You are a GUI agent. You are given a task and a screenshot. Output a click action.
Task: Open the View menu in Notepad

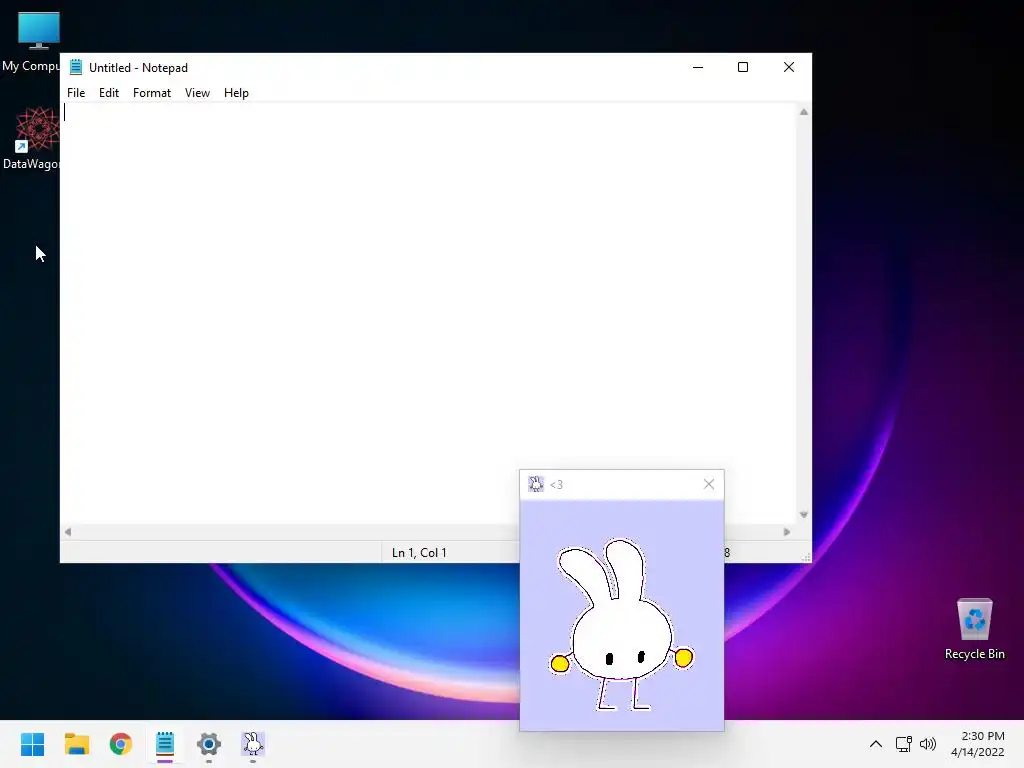coord(197,93)
